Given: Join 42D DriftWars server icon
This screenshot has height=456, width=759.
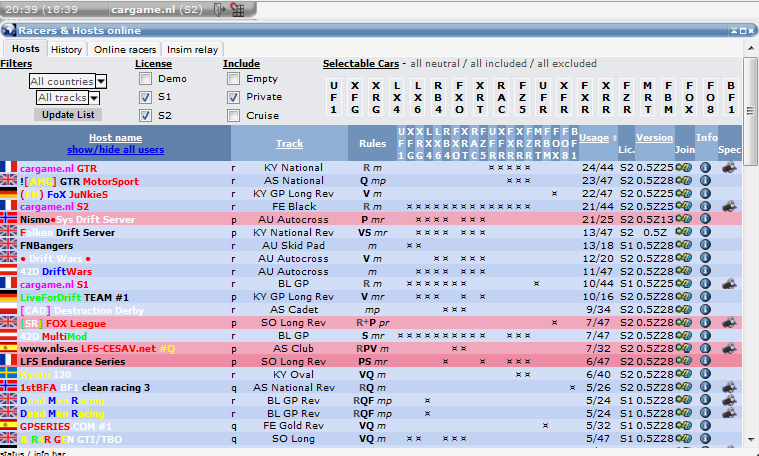Looking at the screenshot, I should 684,271.
